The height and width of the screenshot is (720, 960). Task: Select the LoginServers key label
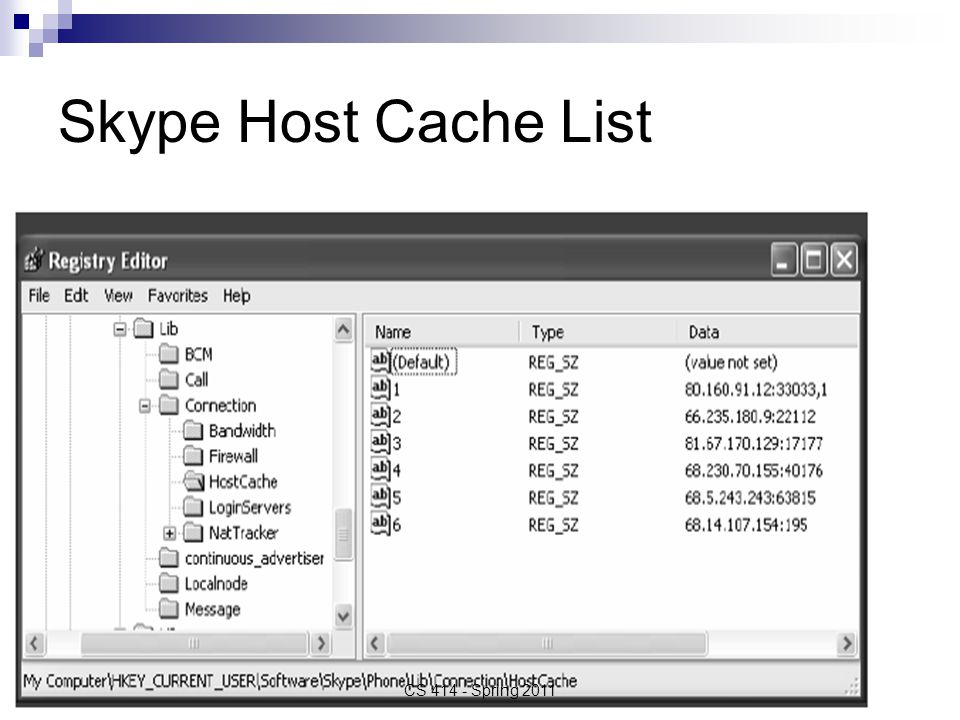pyautogui.click(x=250, y=508)
